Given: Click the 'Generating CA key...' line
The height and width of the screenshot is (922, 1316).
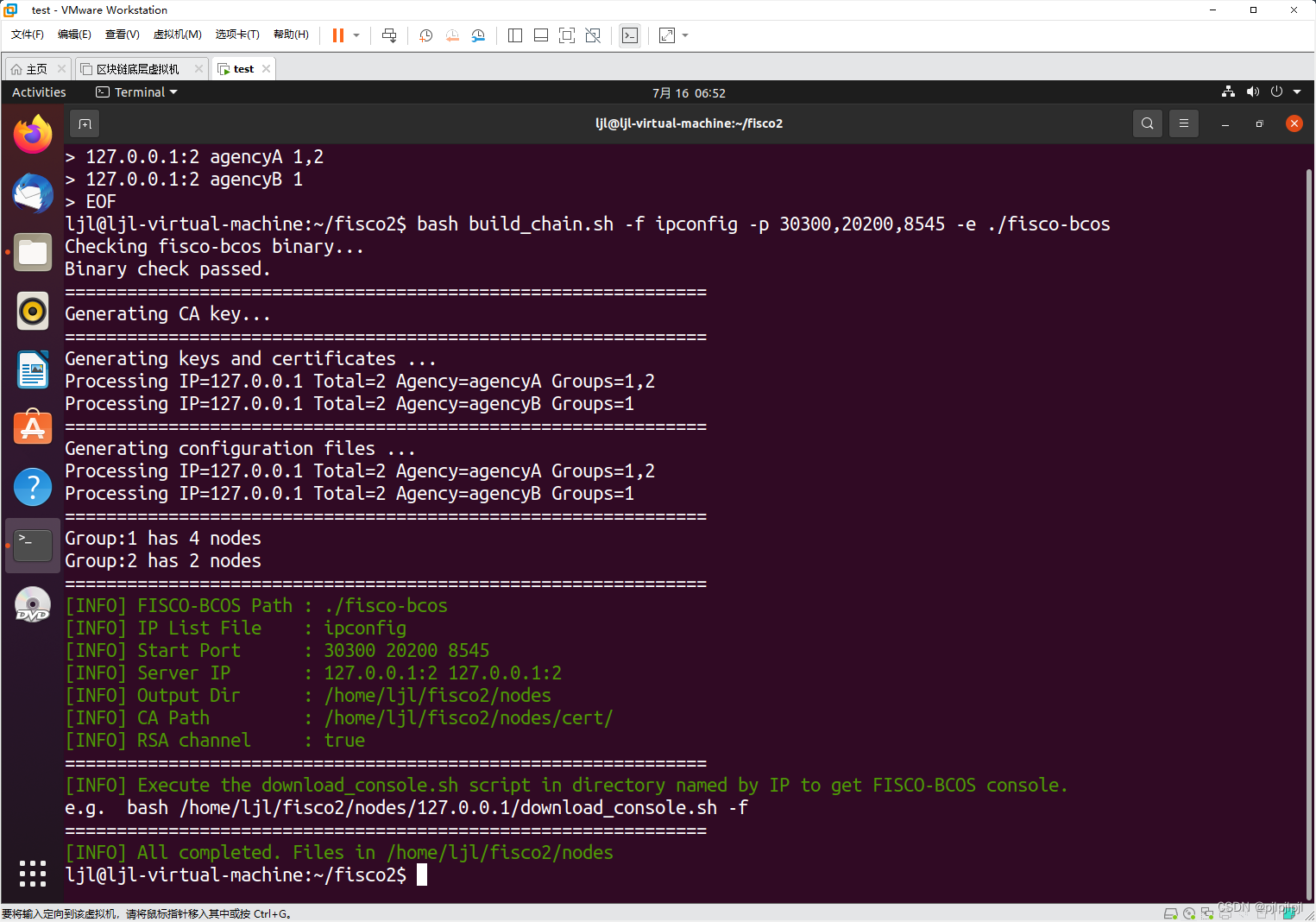Looking at the screenshot, I should pyautogui.click(x=167, y=313).
